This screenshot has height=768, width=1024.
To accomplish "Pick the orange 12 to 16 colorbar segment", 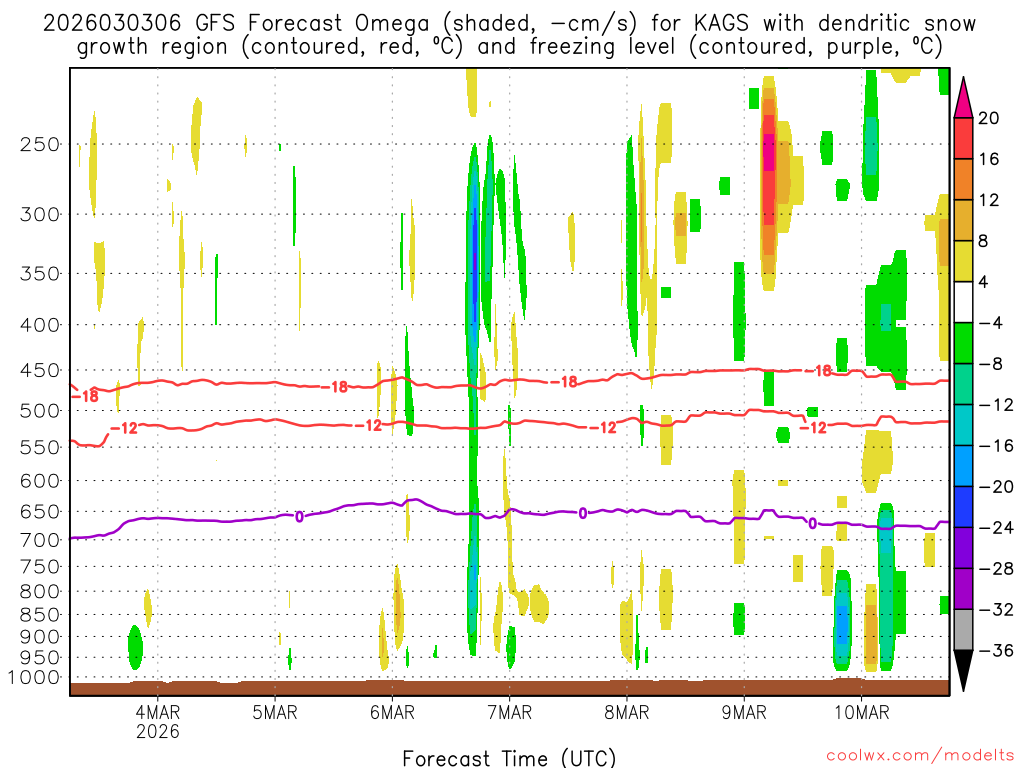I will click(x=963, y=180).
